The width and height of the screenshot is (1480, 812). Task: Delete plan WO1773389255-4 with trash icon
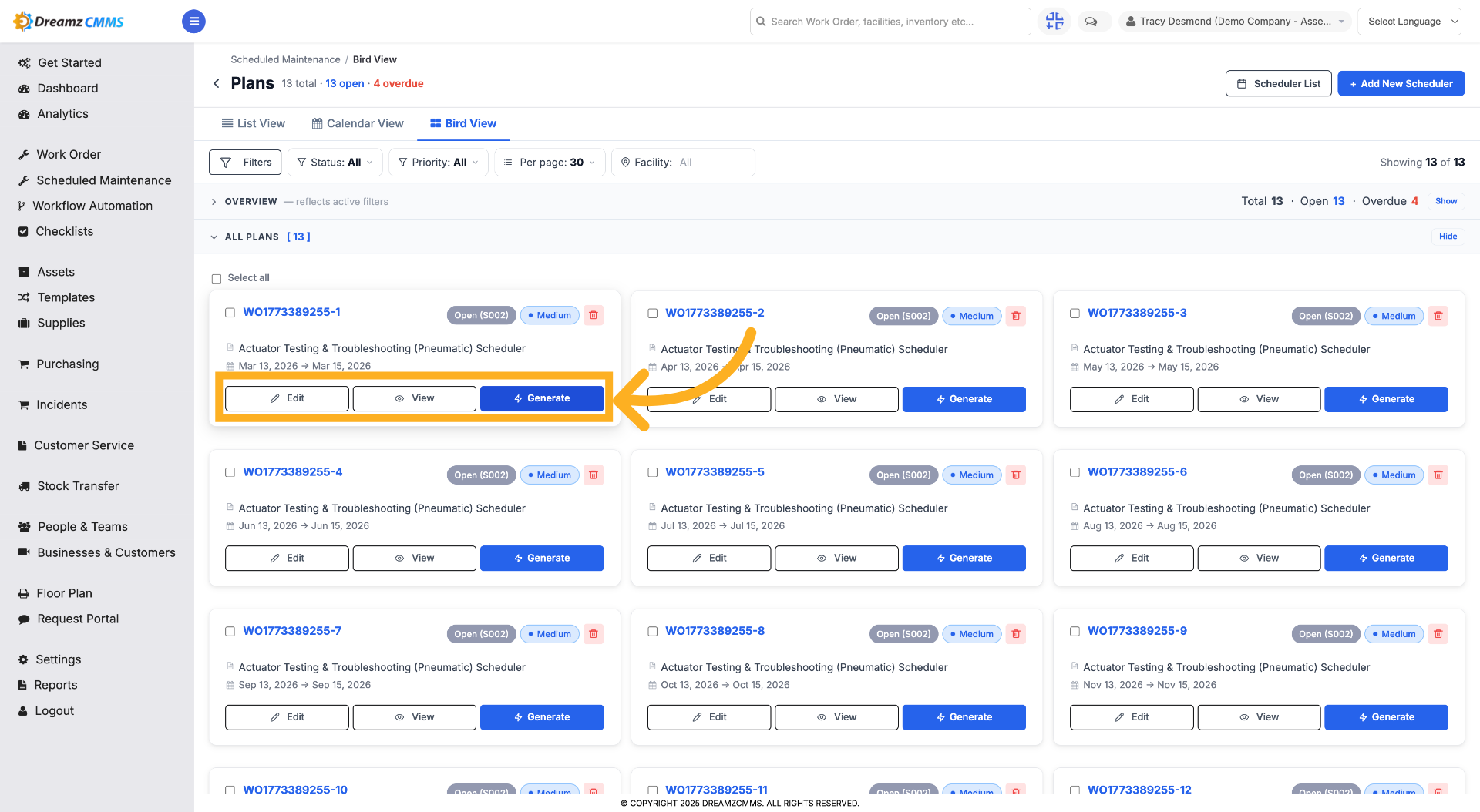594,475
